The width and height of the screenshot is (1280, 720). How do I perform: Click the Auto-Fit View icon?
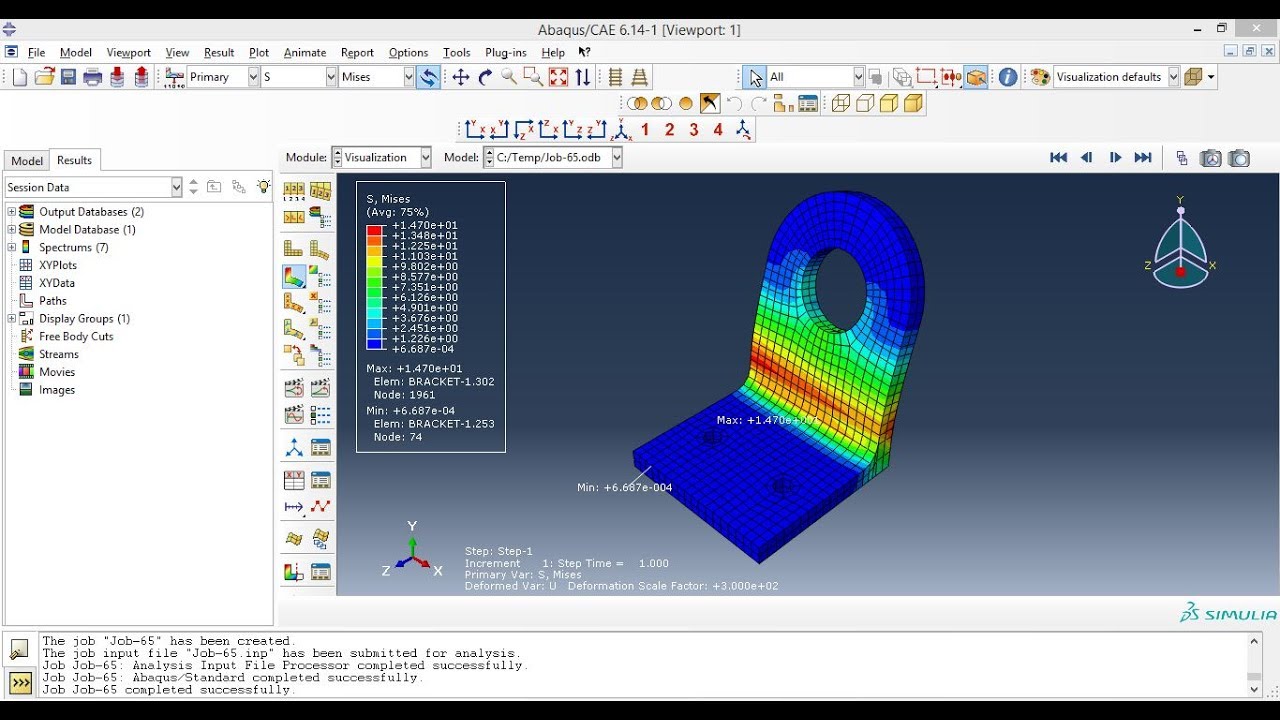click(558, 77)
